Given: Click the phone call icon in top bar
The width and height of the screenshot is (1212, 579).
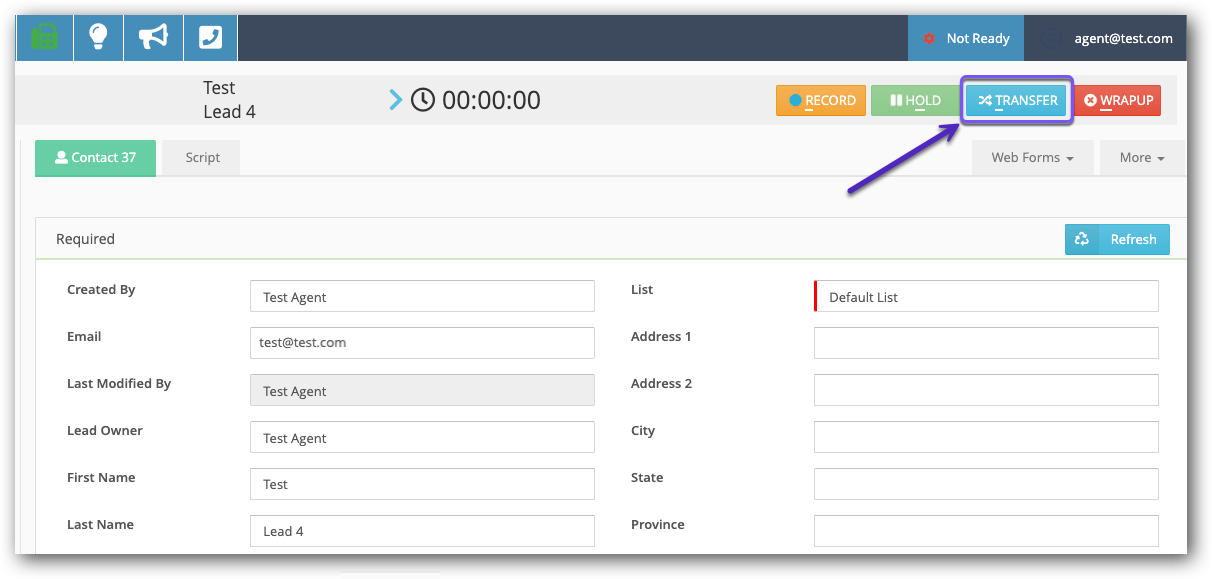Looking at the screenshot, I should 210,38.
